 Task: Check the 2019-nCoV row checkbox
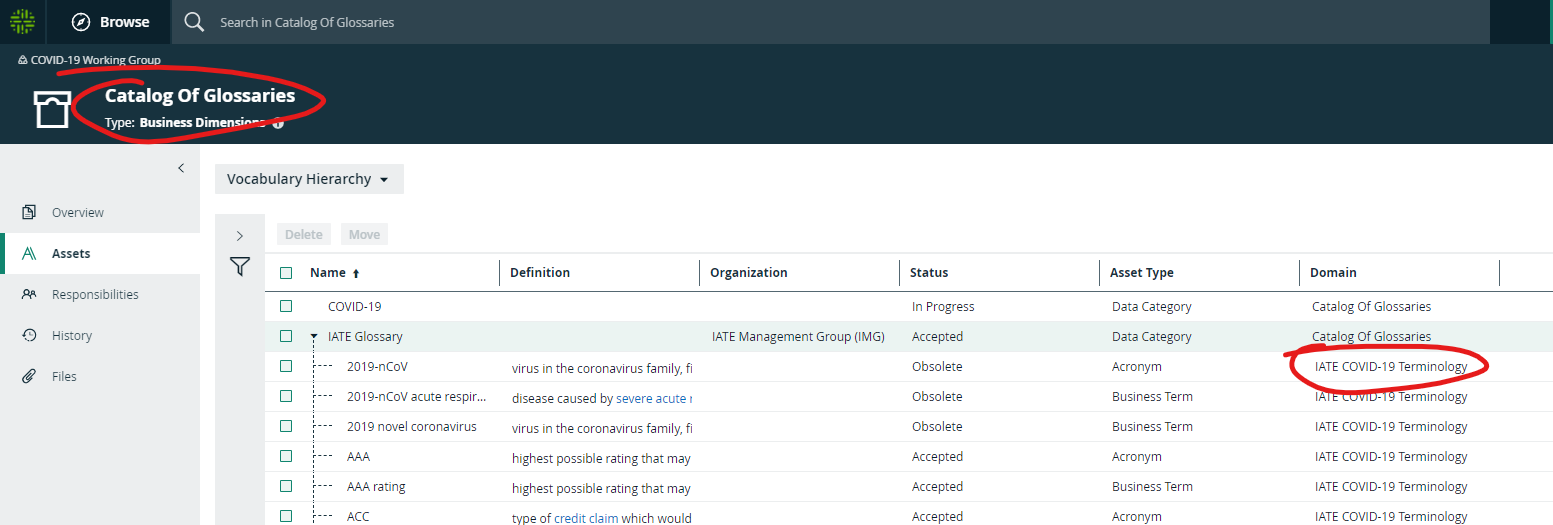286,366
